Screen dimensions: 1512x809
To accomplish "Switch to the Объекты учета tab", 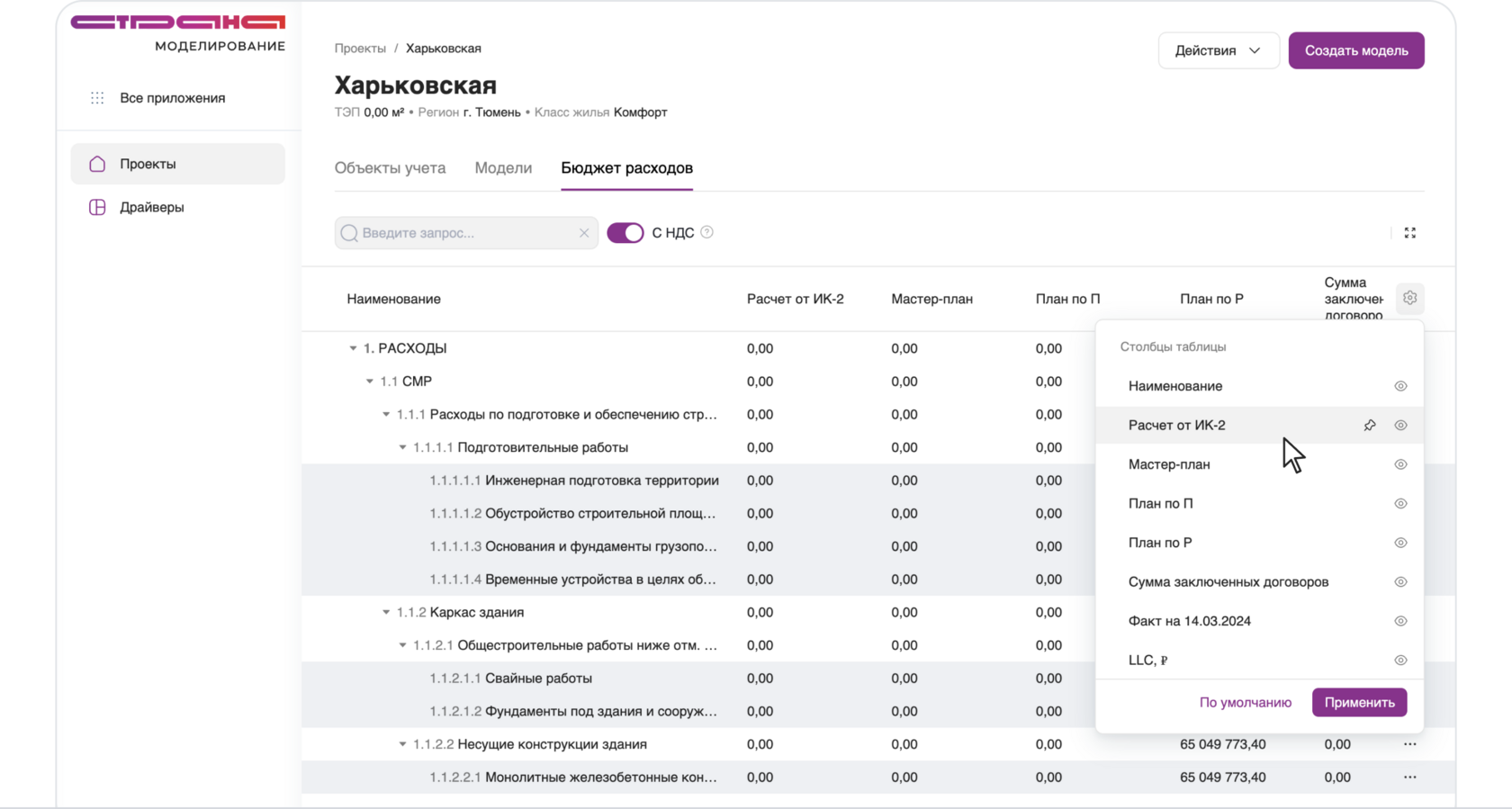I will coord(390,168).
